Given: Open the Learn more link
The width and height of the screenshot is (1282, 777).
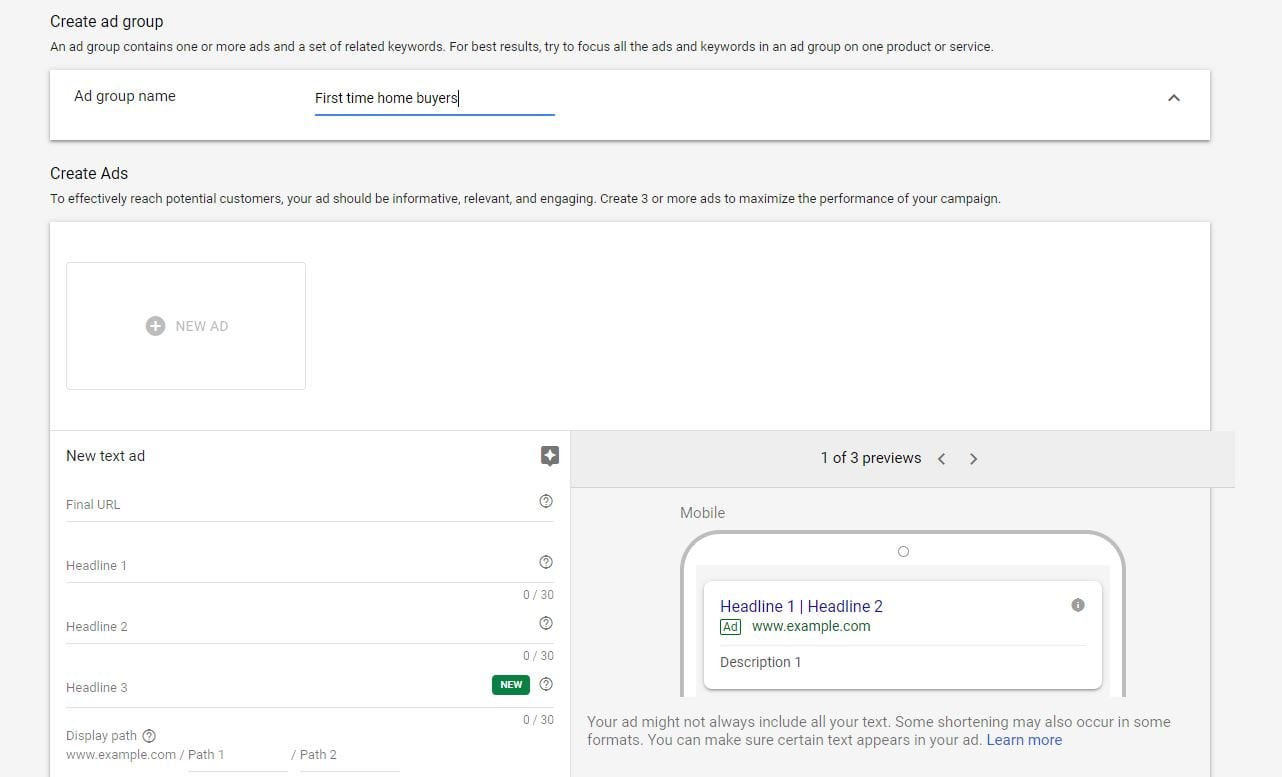Looking at the screenshot, I should 1024,740.
